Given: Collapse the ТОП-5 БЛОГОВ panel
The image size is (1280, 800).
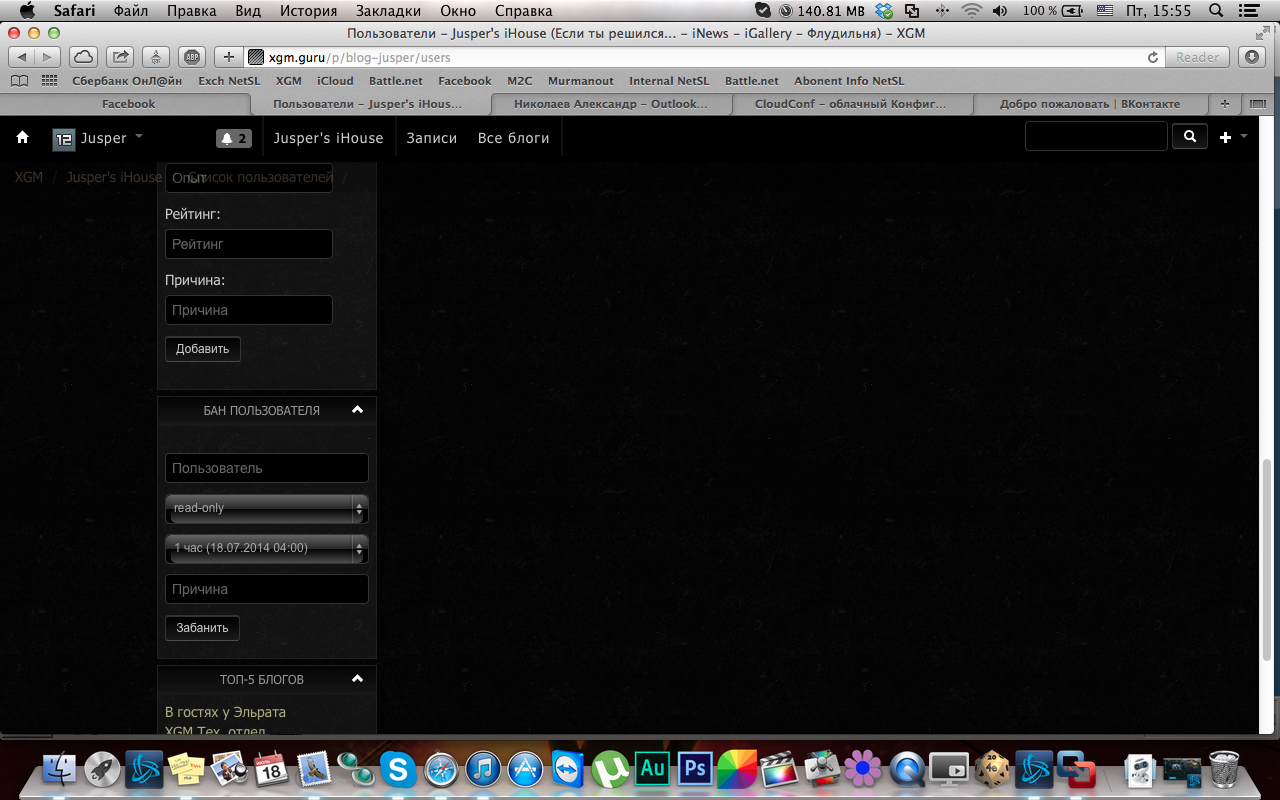Looking at the screenshot, I should coord(357,679).
